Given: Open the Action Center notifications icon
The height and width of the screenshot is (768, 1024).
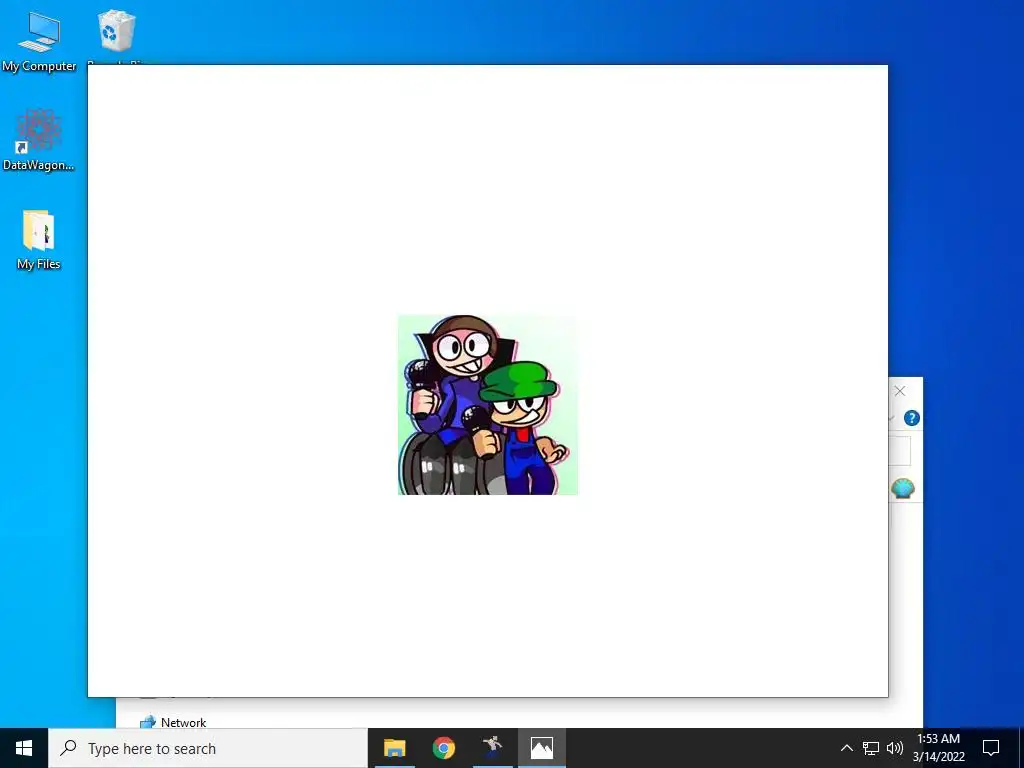Looking at the screenshot, I should 991,748.
